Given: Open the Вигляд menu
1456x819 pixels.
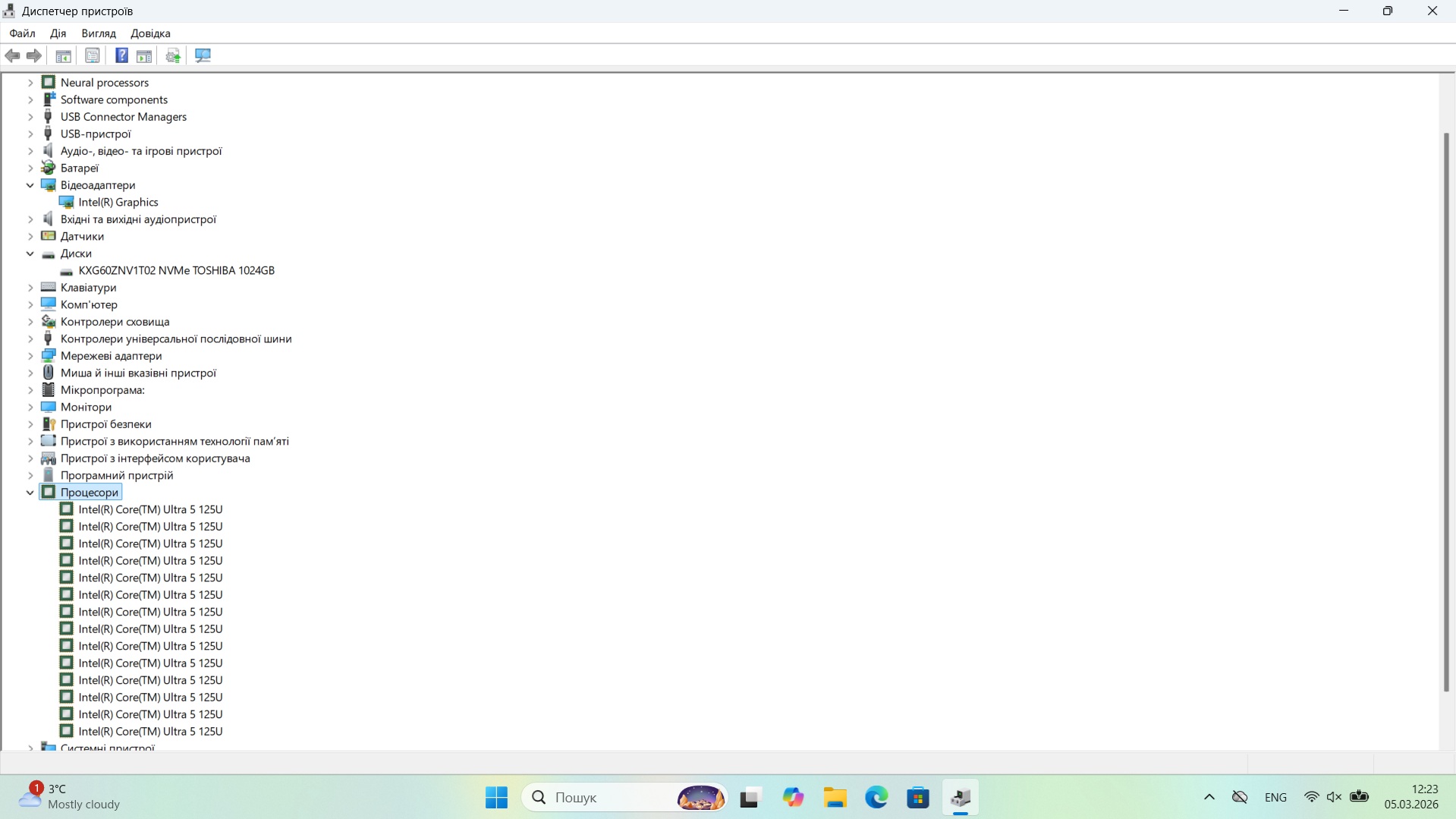Looking at the screenshot, I should 99,33.
